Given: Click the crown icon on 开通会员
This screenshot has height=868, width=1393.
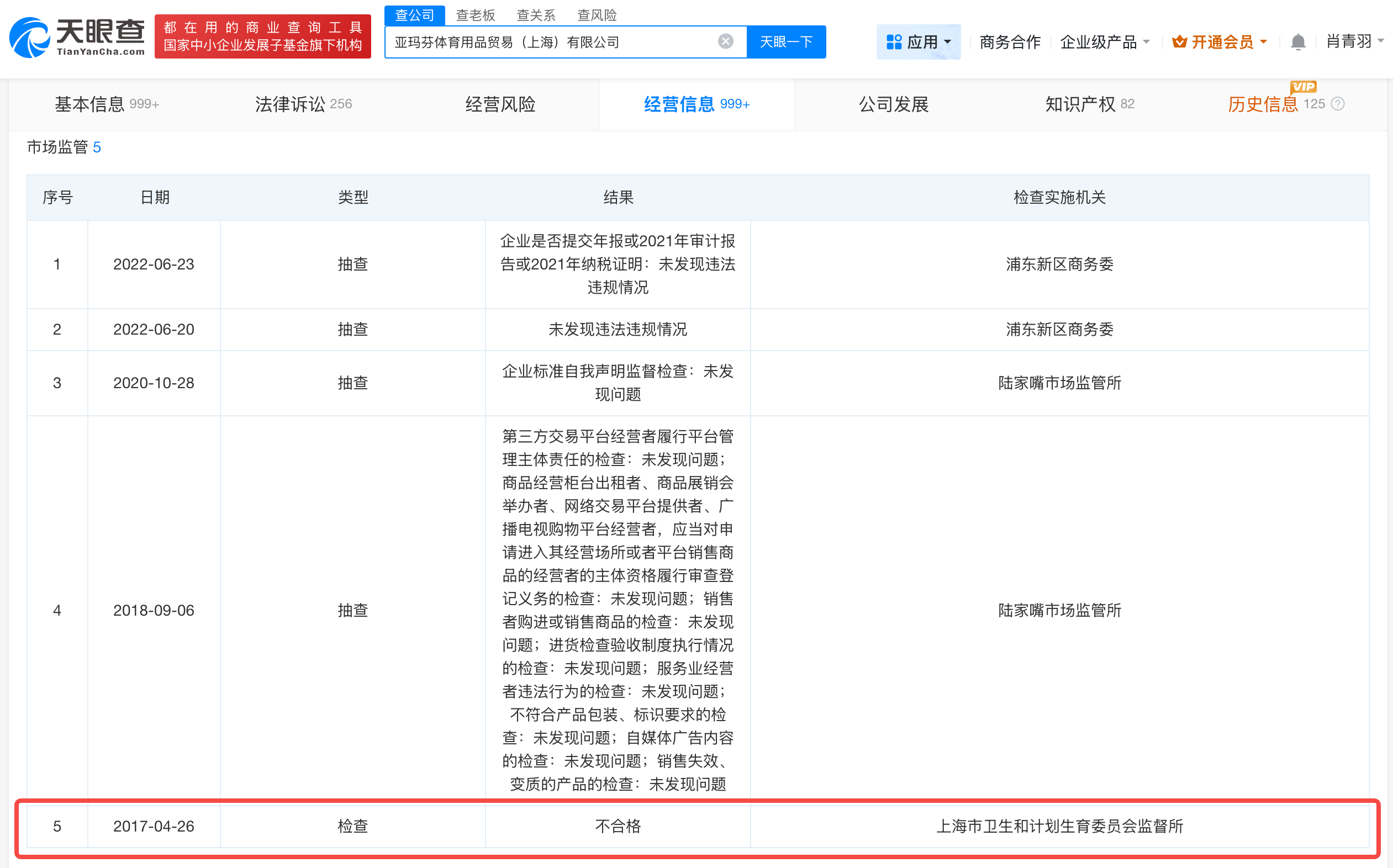Looking at the screenshot, I should click(x=1179, y=41).
